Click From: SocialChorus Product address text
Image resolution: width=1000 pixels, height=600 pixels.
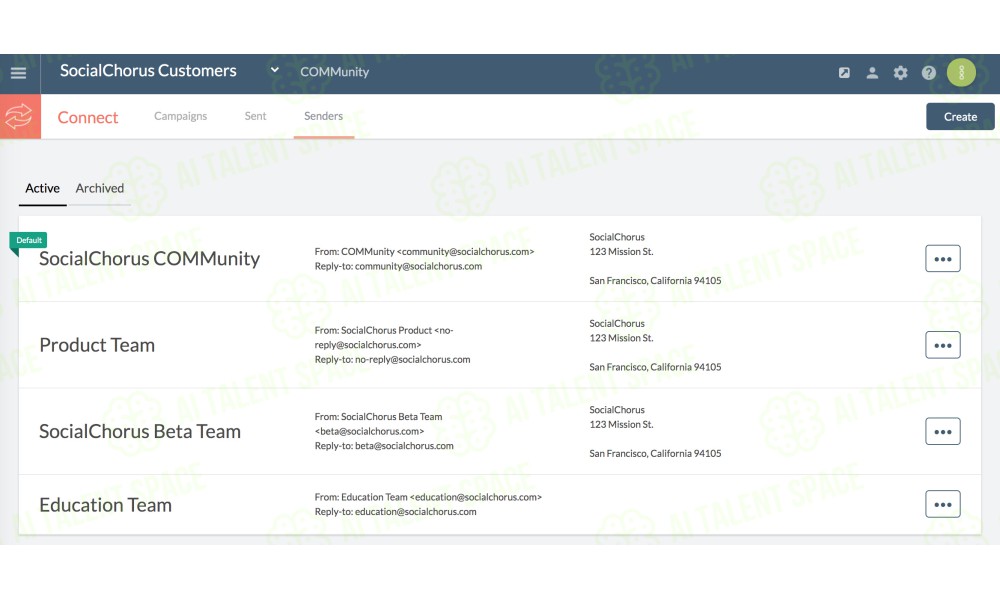384,338
